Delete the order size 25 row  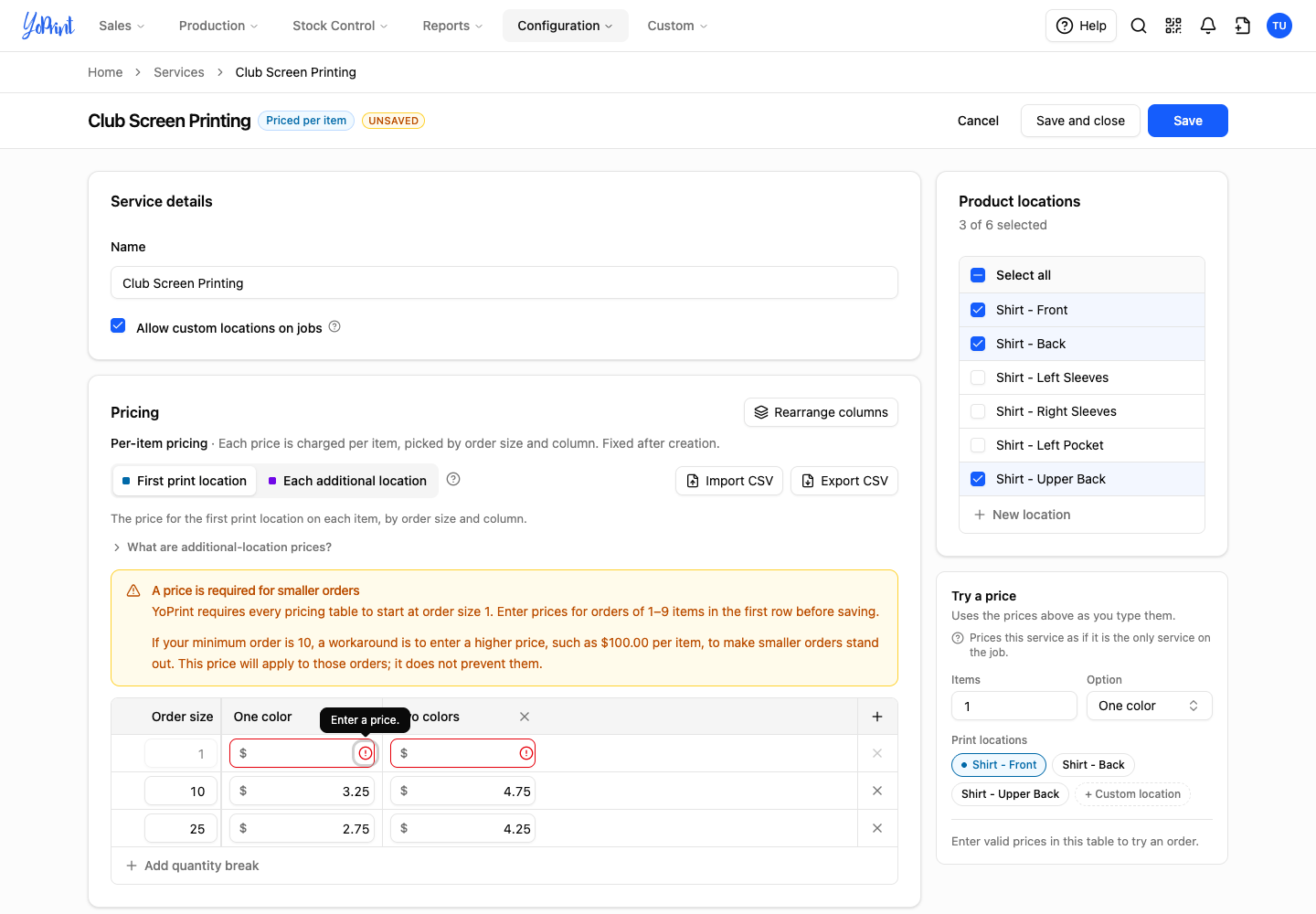(x=877, y=828)
